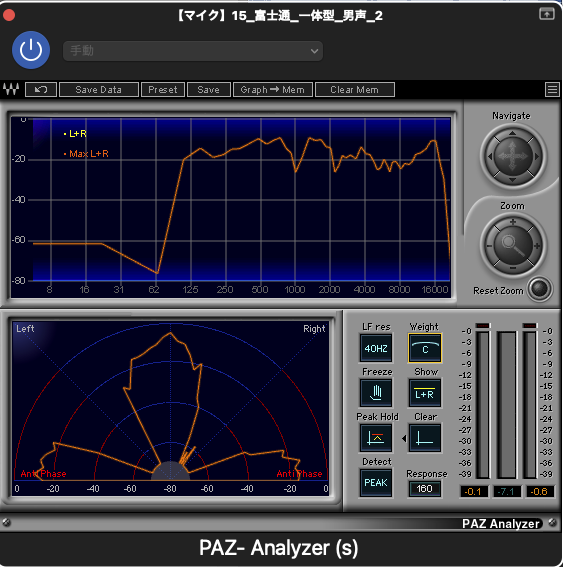Image resolution: width=563 pixels, height=567 pixels.
Task: Click the left screw at bottom bar
Action: pyautogui.click(x=6, y=523)
